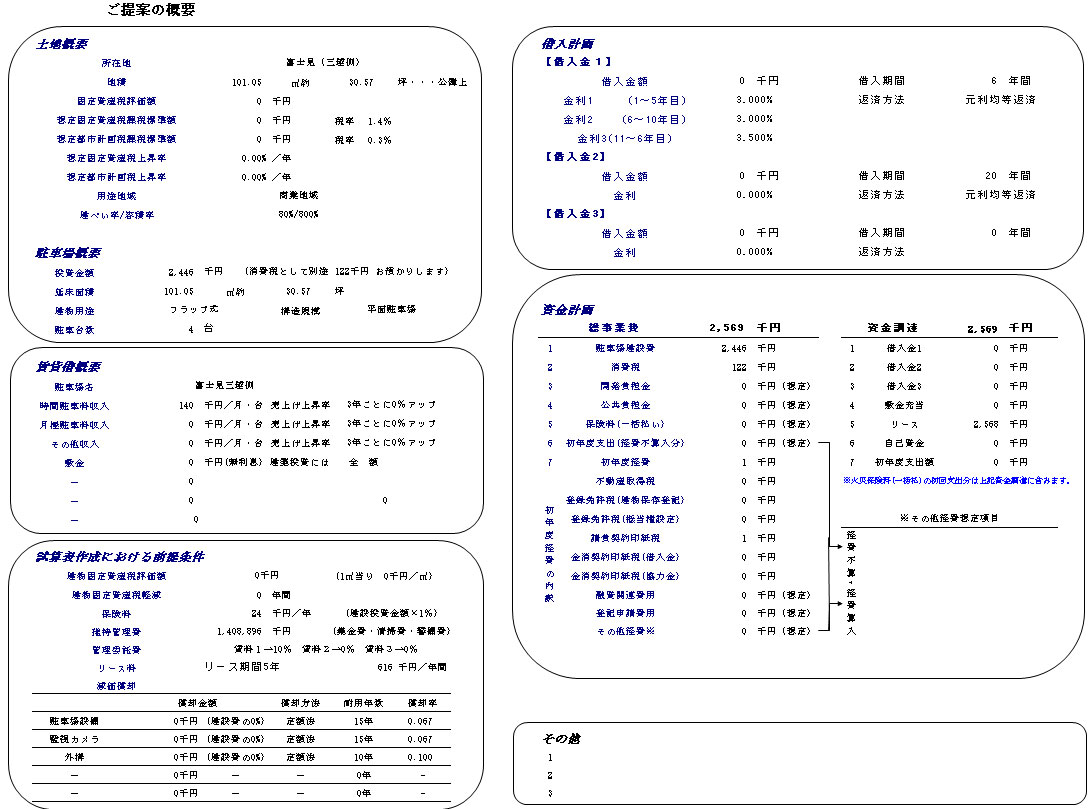1089x809 pixels.
Task: Click the '耐用年数' column header
Action: point(363,703)
